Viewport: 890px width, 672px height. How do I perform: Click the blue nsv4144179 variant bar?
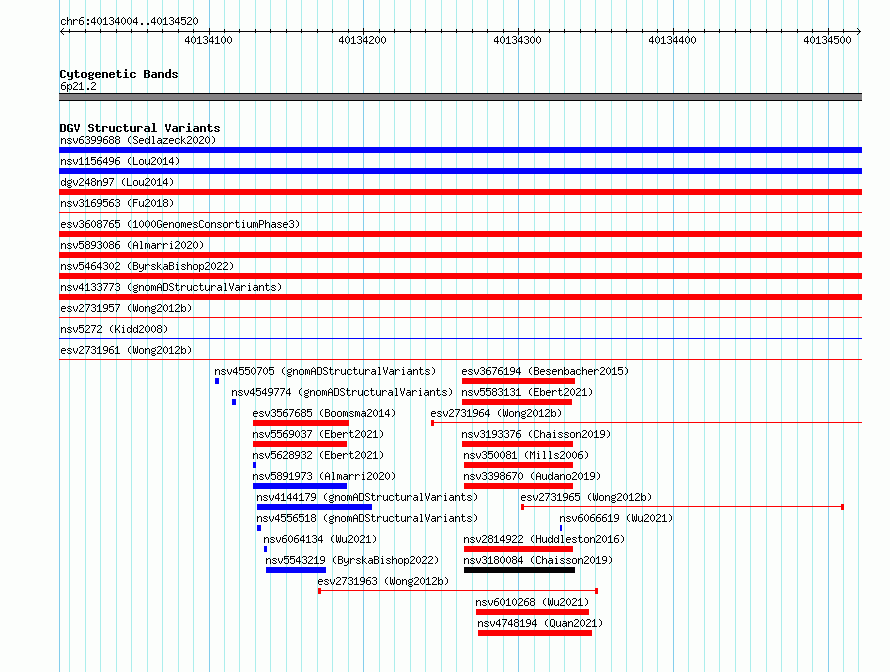[x=314, y=507]
